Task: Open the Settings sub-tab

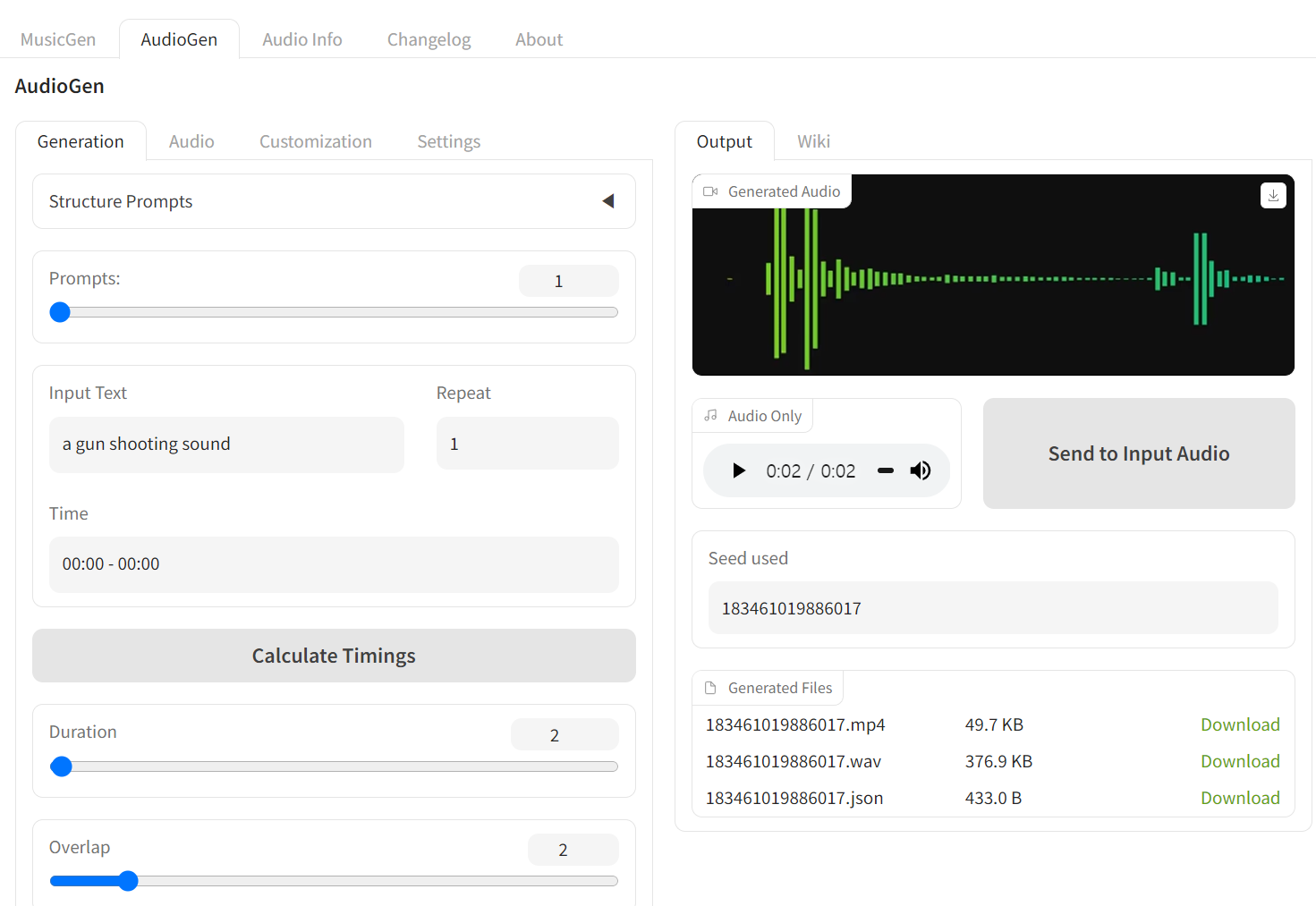Action: pos(449,141)
